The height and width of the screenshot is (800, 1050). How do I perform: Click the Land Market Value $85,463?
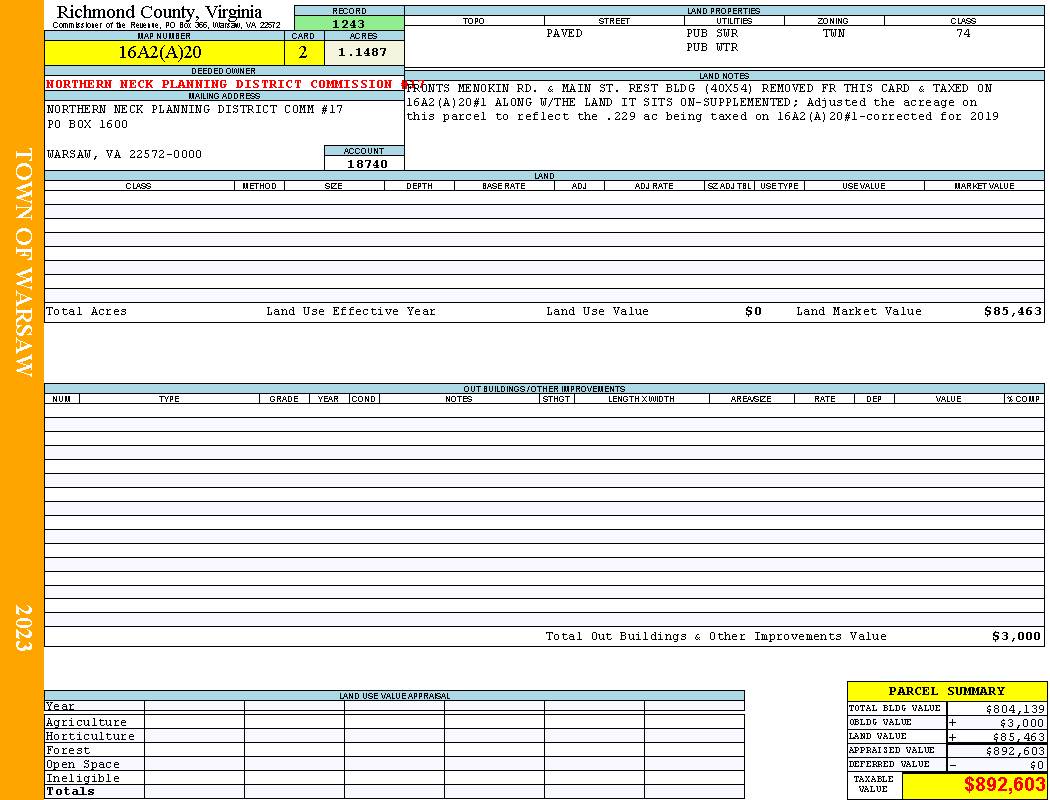click(1012, 311)
